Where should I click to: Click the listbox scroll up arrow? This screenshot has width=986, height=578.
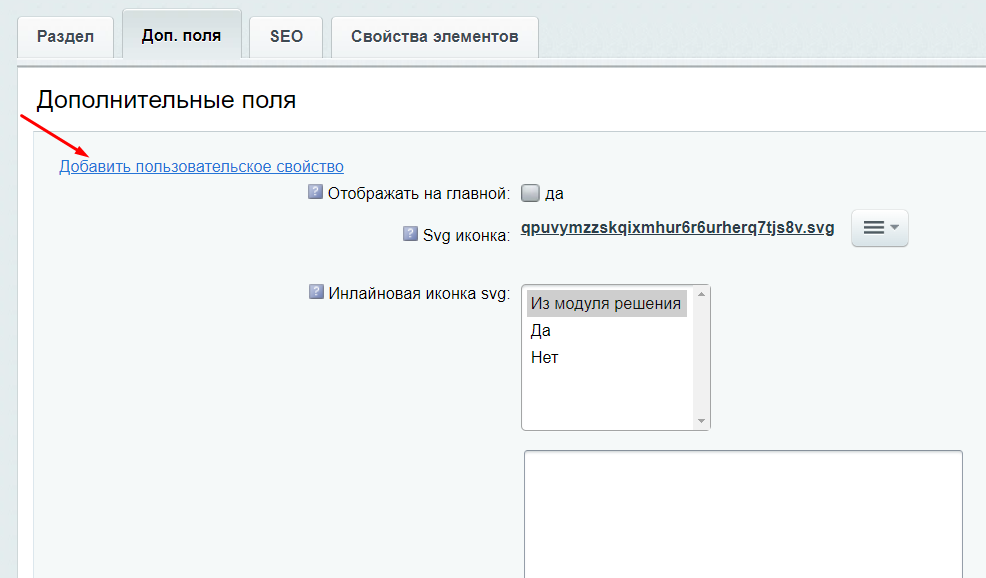[x=701, y=294]
